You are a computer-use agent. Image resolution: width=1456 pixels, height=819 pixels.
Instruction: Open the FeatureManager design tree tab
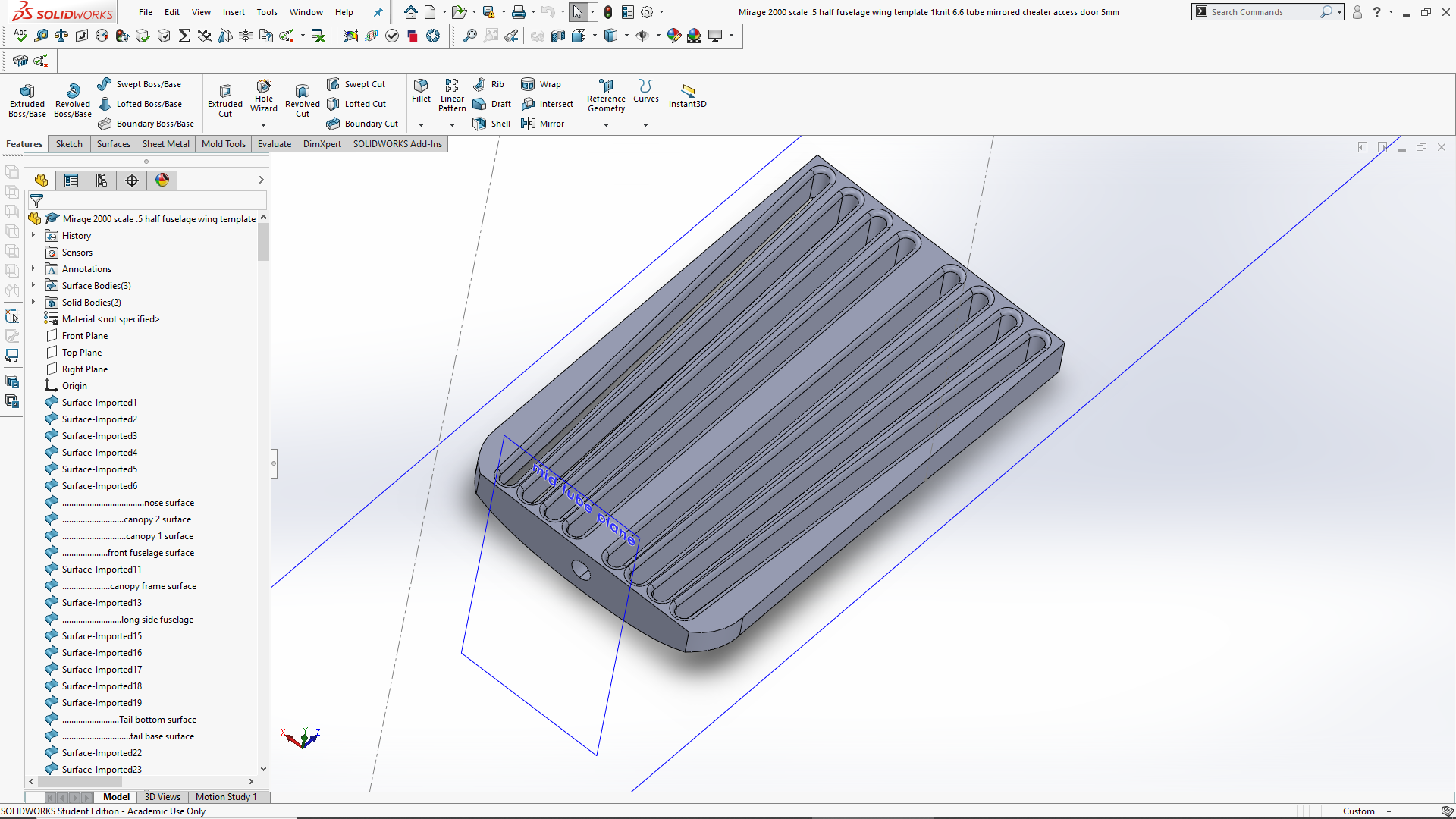pyautogui.click(x=41, y=180)
